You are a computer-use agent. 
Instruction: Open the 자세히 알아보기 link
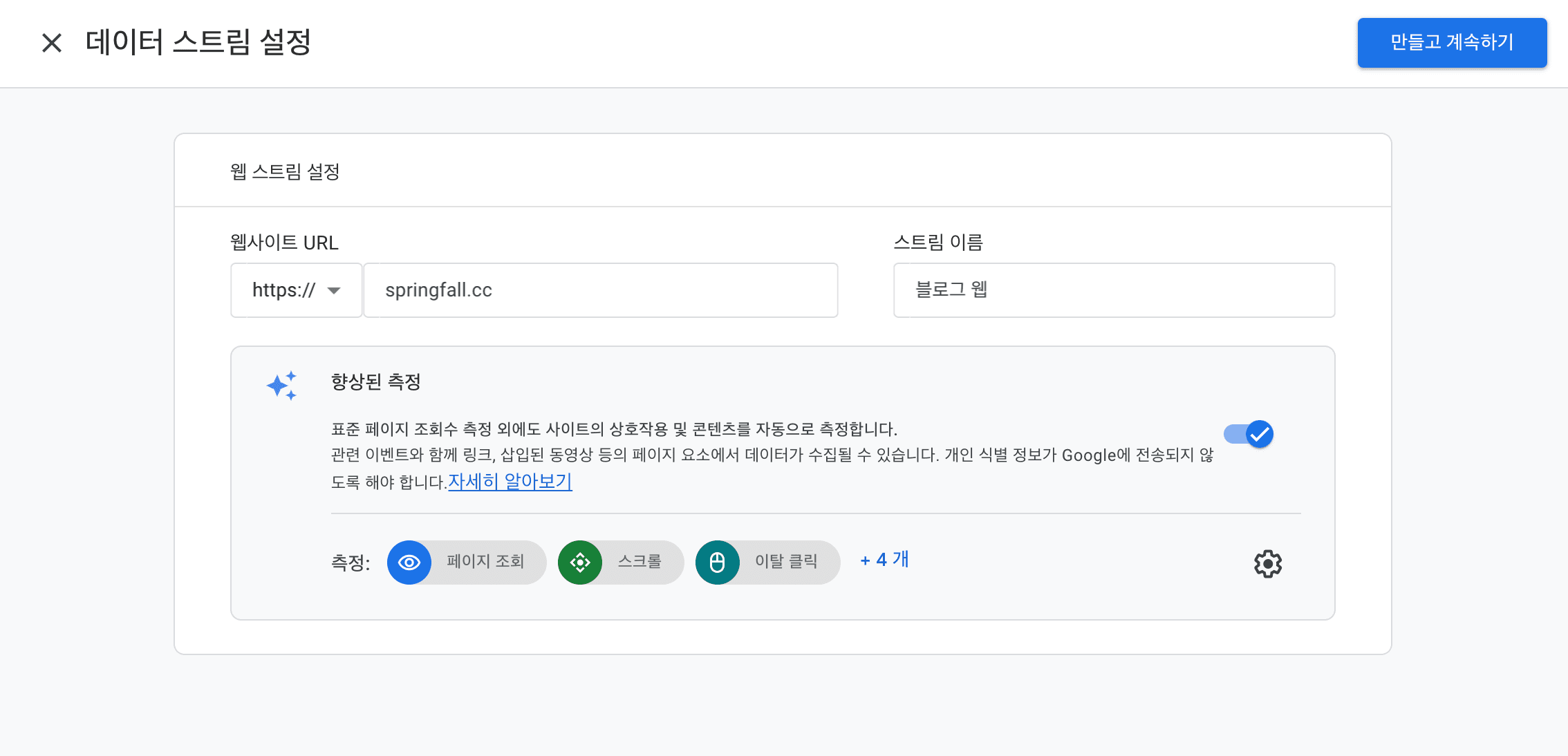(x=510, y=482)
